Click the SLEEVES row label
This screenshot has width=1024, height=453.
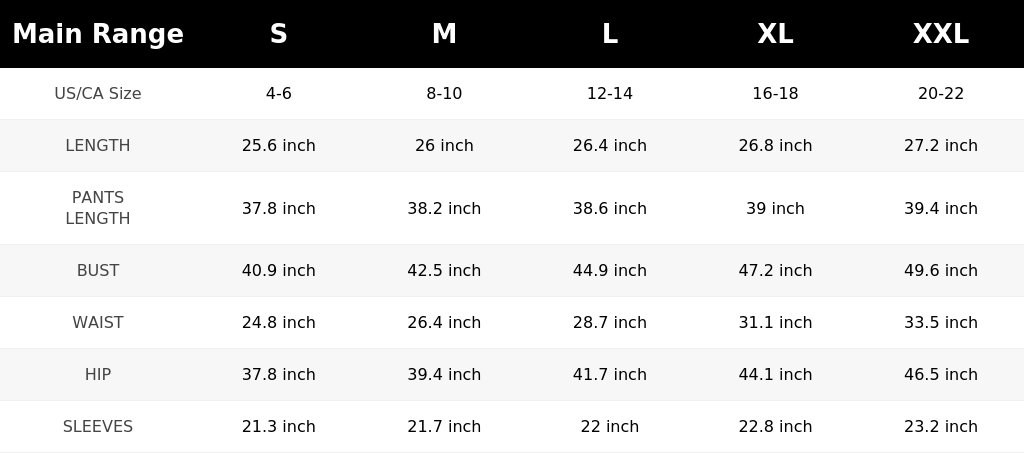click(x=98, y=426)
